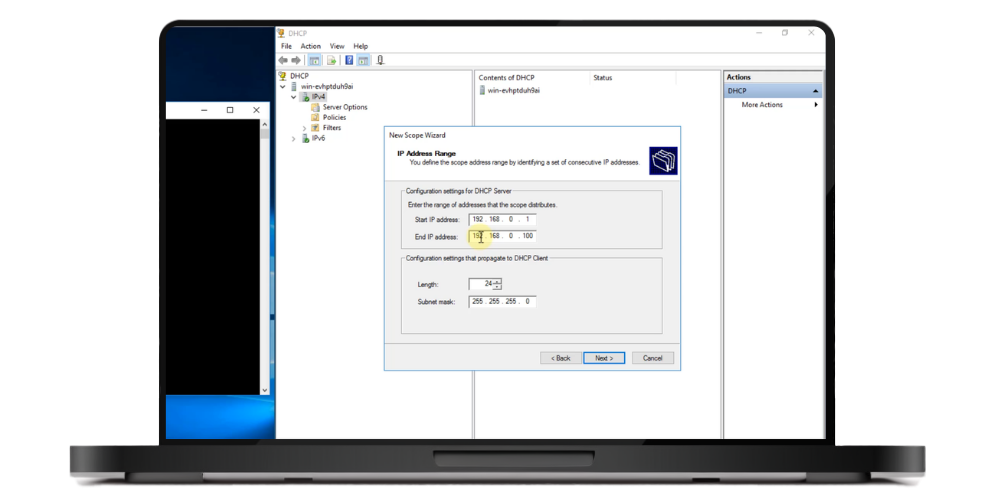Click the Cancel button in wizard

point(653,358)
